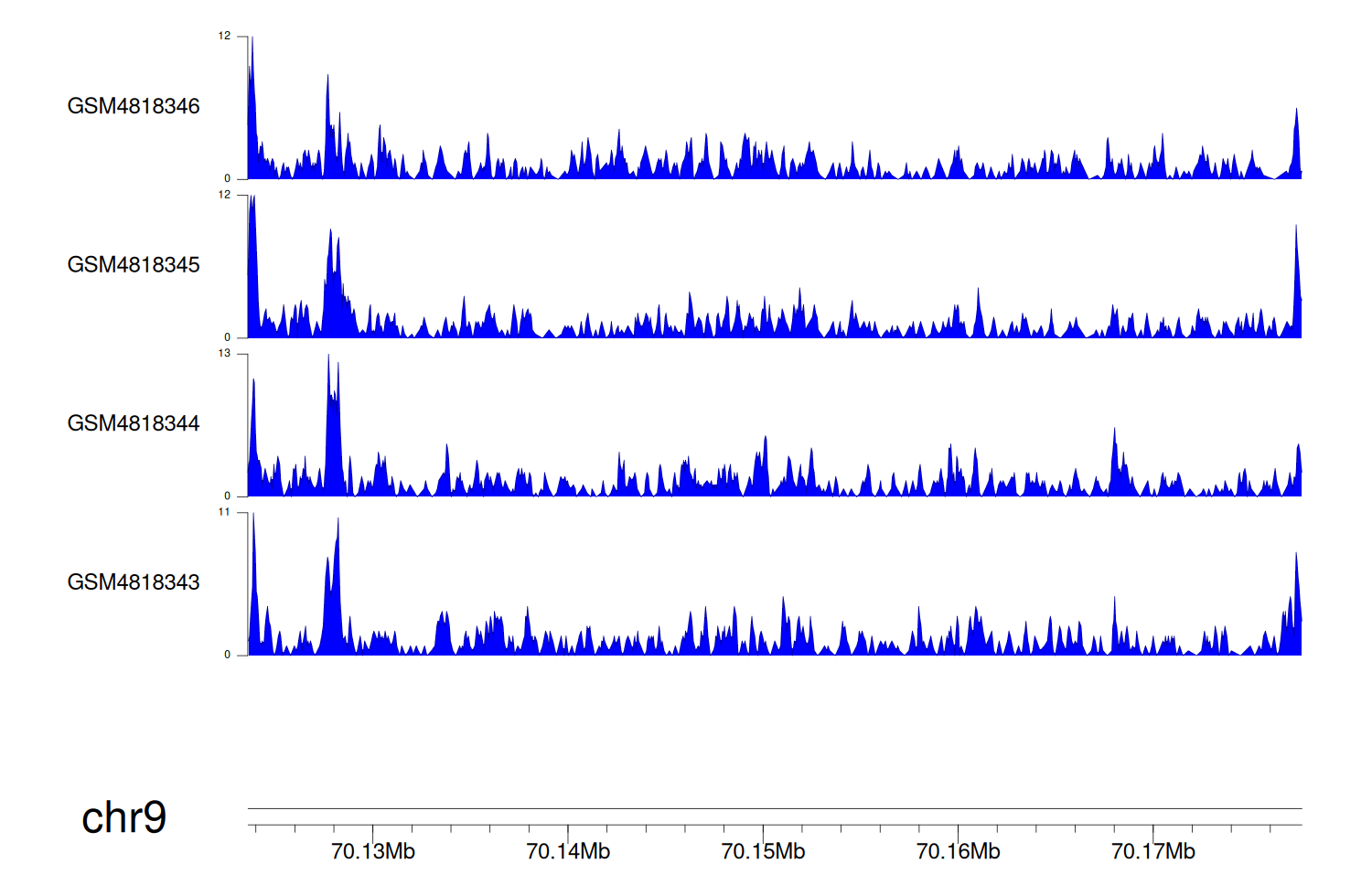
Task: Click y-axis maximum 12 on GSM4818346 track
Action: click(x=224, y=37)
